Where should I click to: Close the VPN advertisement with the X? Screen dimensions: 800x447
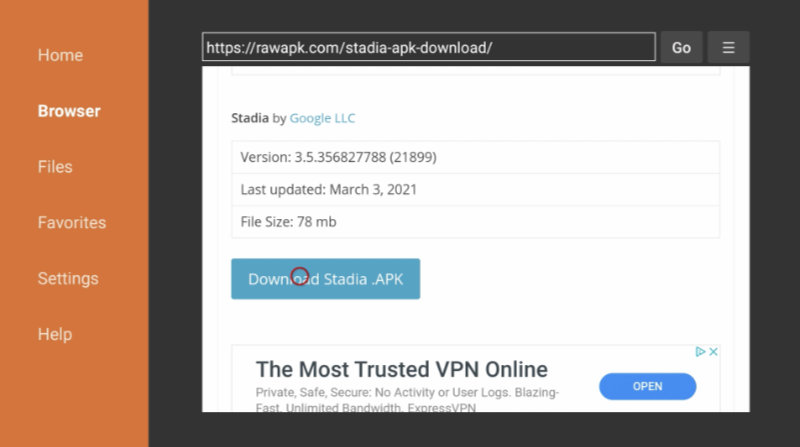click(713, 352)
